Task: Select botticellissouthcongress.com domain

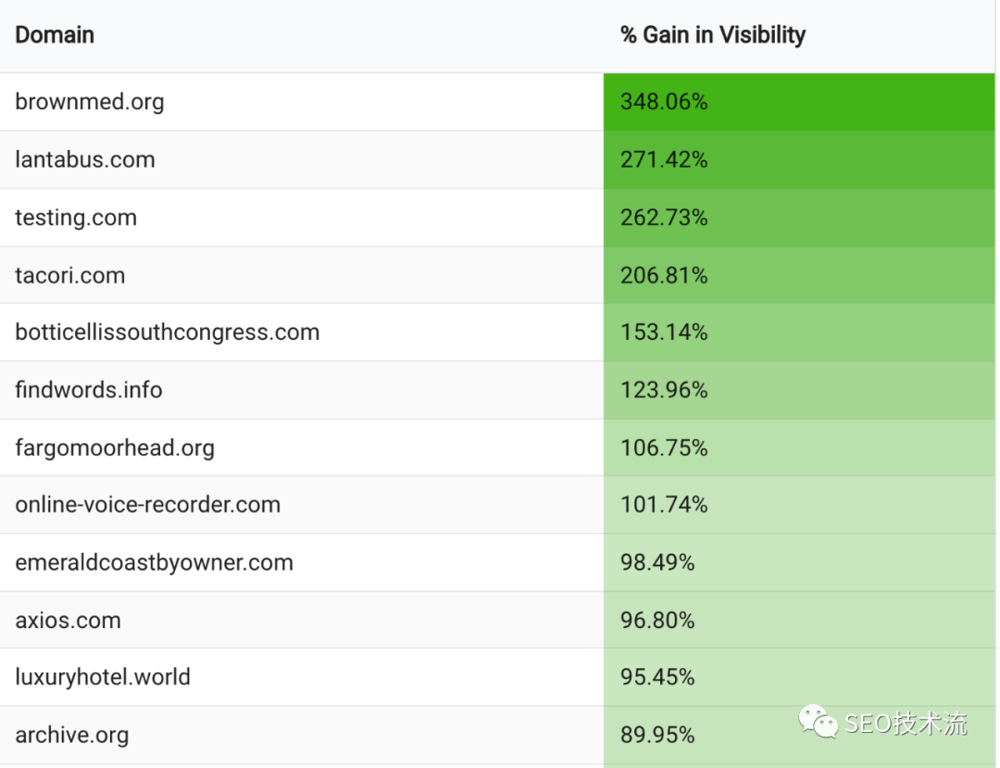Action: (x=167, y=333)
